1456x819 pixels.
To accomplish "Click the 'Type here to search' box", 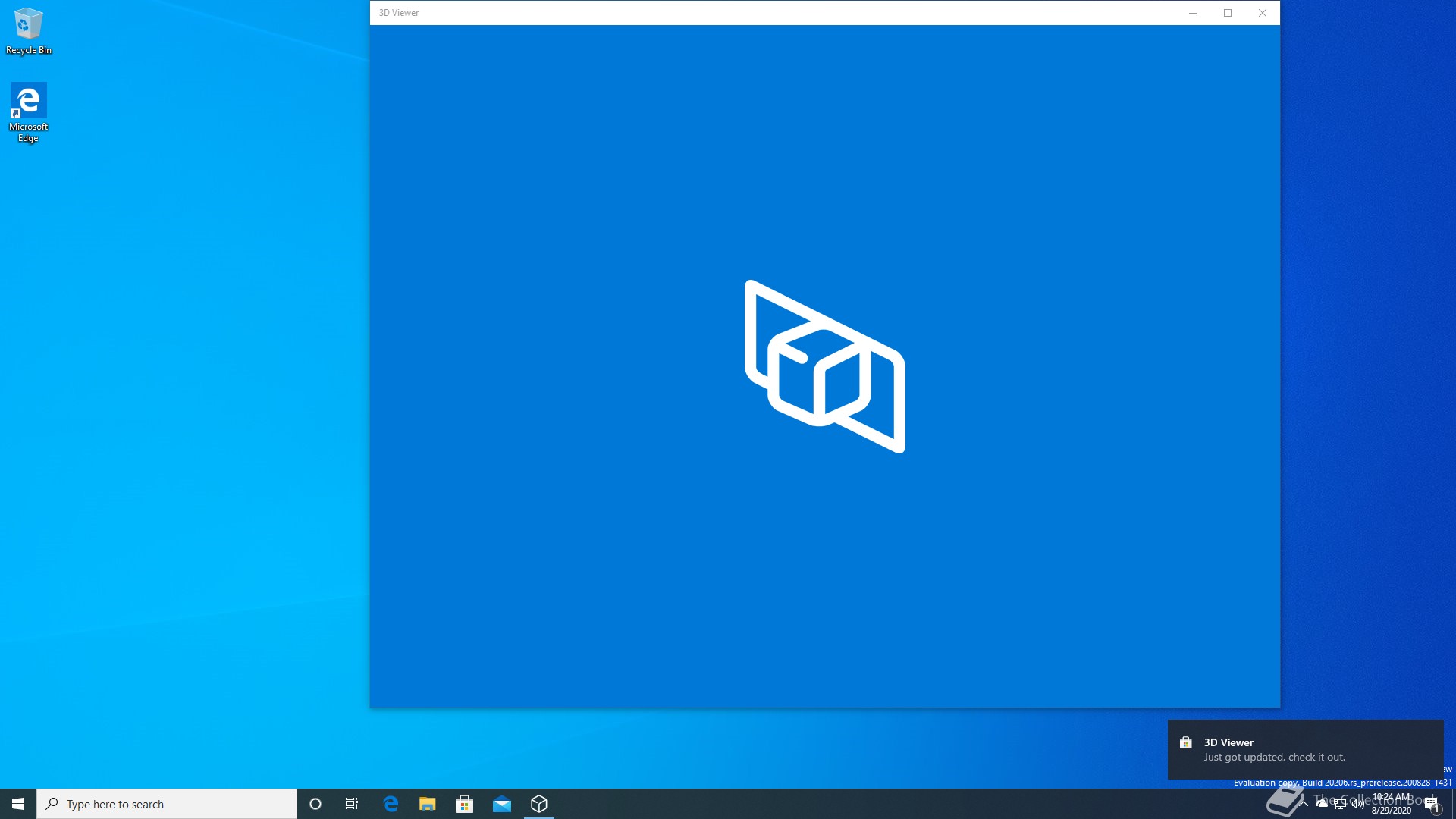I will (x=167, y=804).
